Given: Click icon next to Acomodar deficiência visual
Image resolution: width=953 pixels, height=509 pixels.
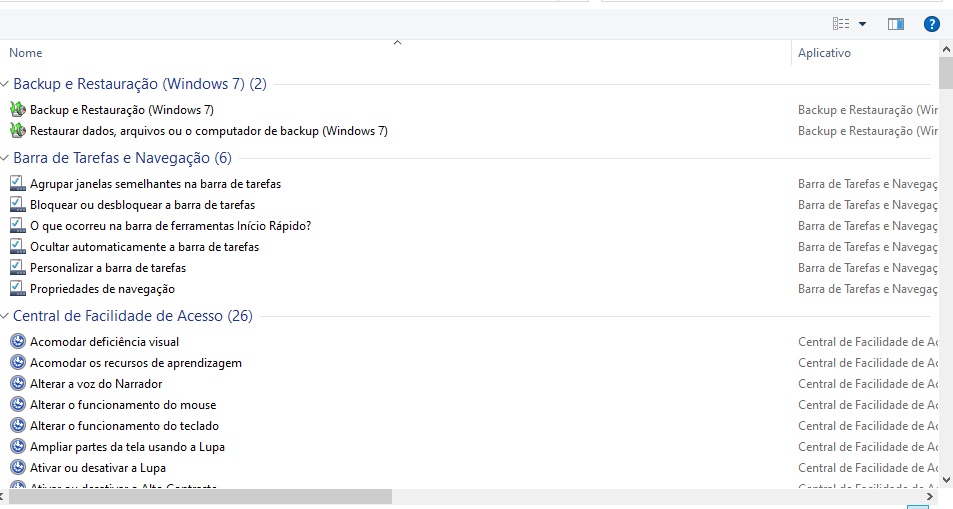Looking at the screenshot, I should [18, 342].
